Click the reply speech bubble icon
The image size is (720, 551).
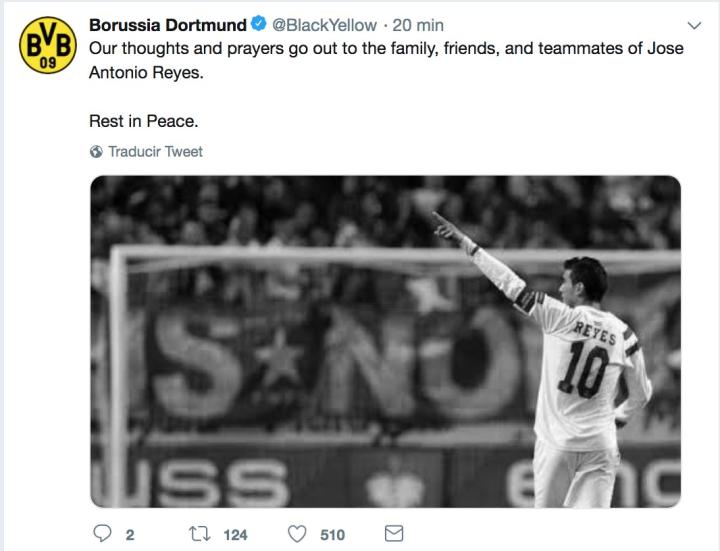click(102, 535)
